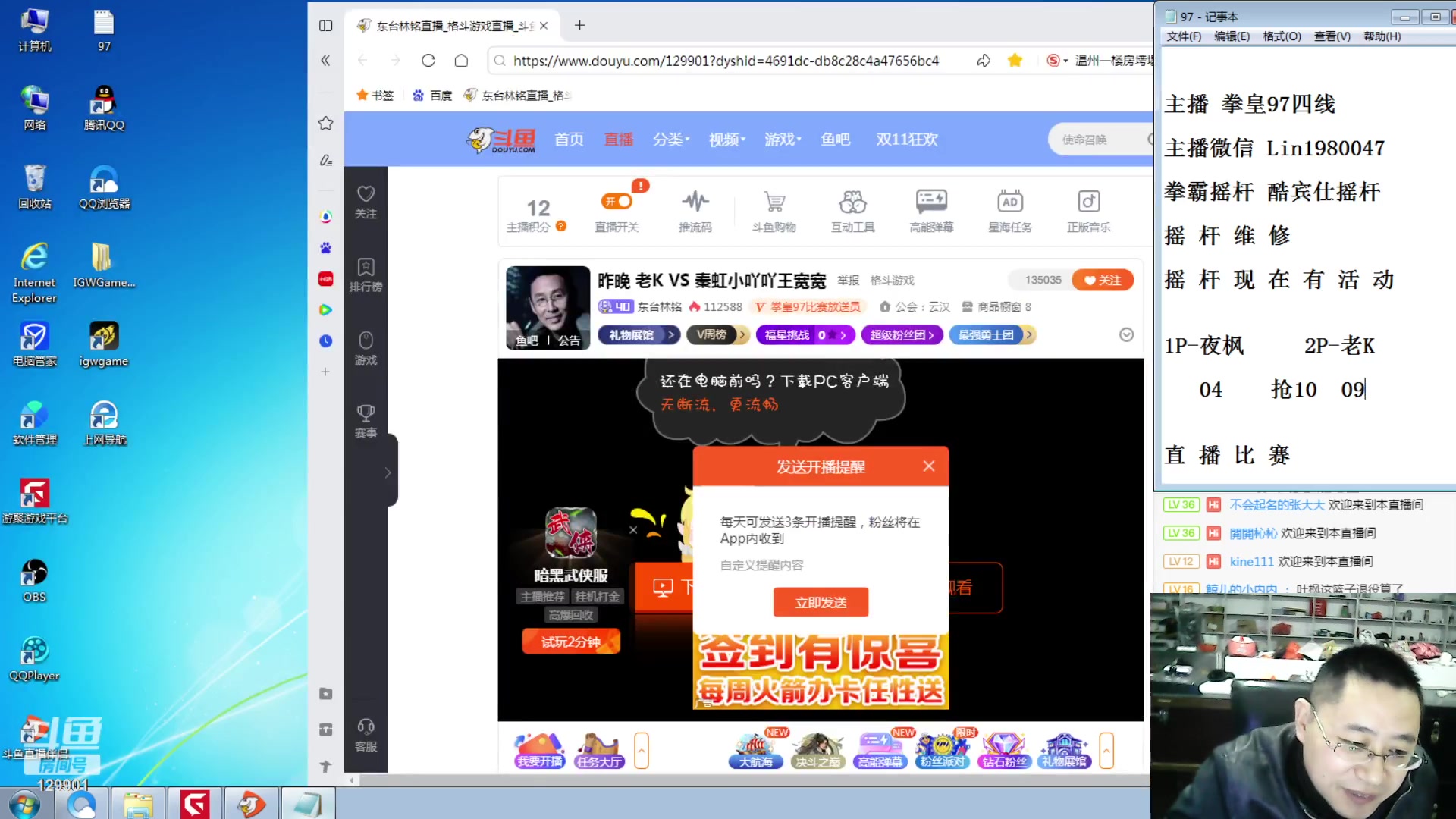Open the 关注 heart icon in Douyu sidebar
The width and height of the screenshot is (1456, 819).
pos(366,202)
